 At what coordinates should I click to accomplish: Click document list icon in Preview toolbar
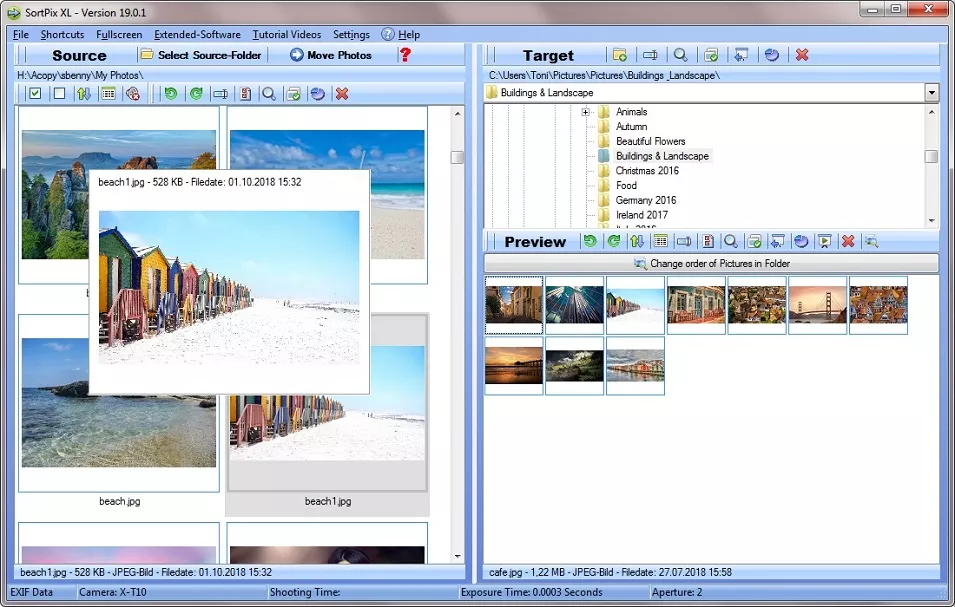pyautogui.click(x=708, y=241)
